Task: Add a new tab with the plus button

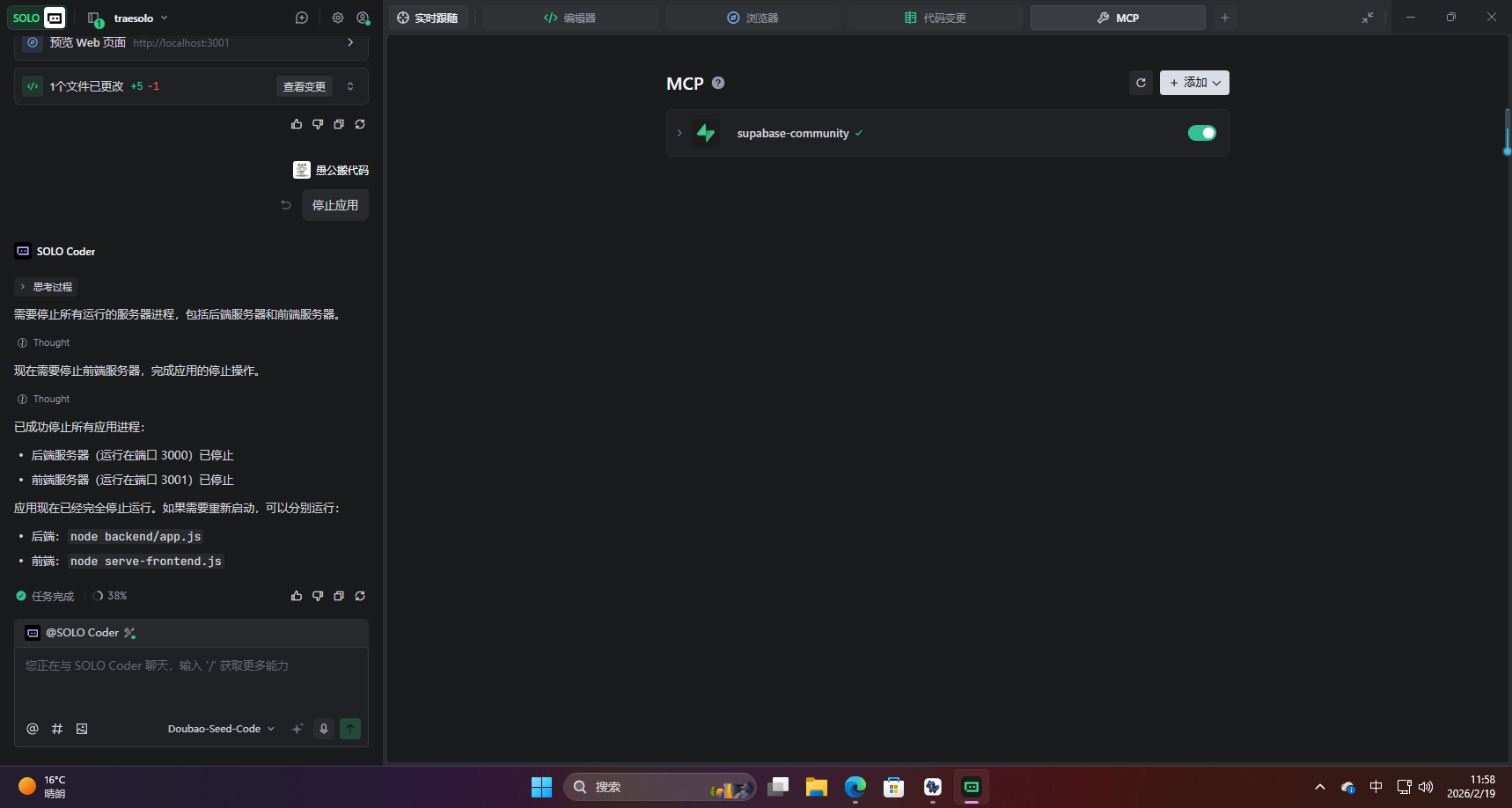Action: click(1224, 18)
